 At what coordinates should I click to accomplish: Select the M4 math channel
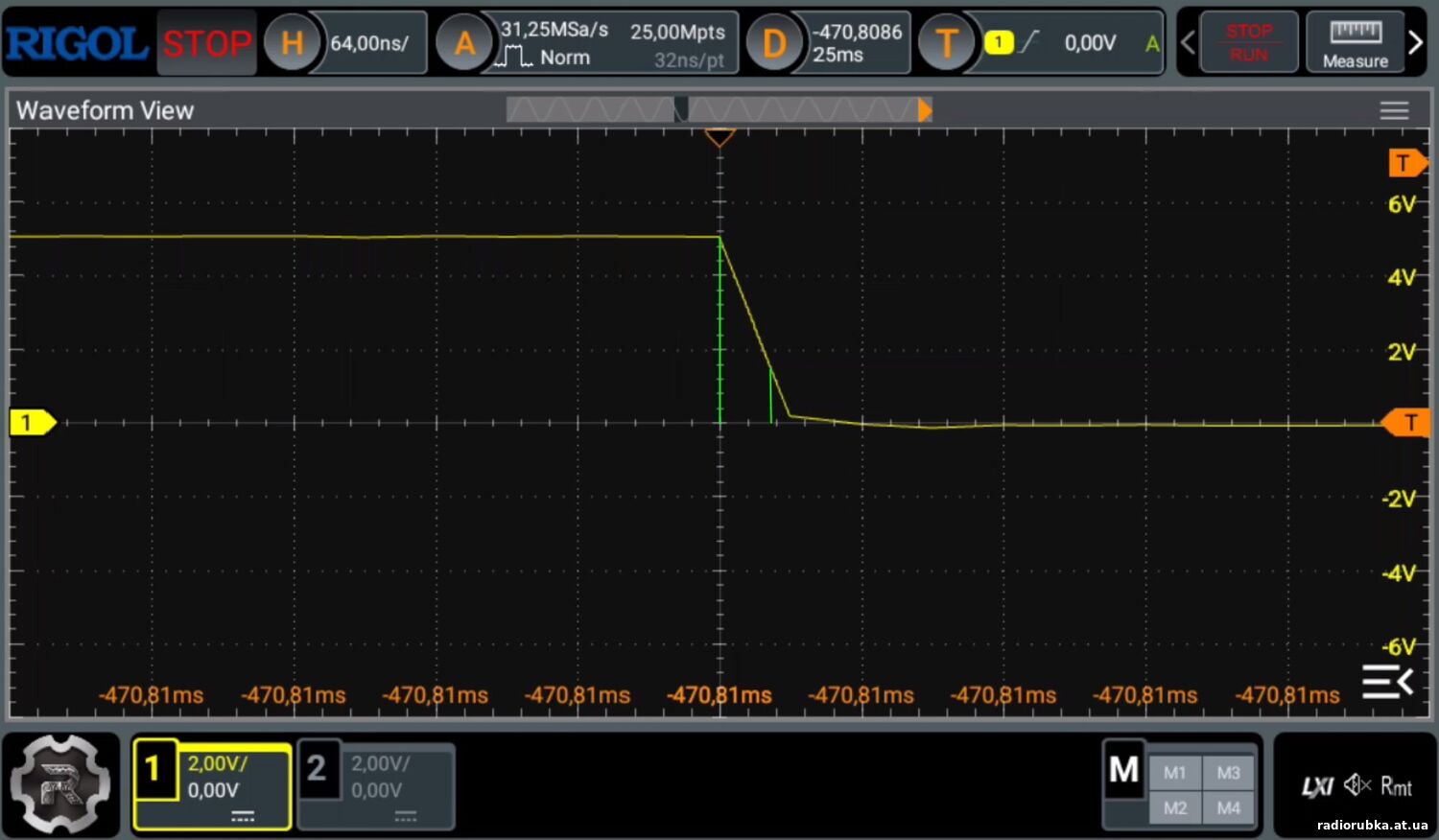click(1228, 808)
